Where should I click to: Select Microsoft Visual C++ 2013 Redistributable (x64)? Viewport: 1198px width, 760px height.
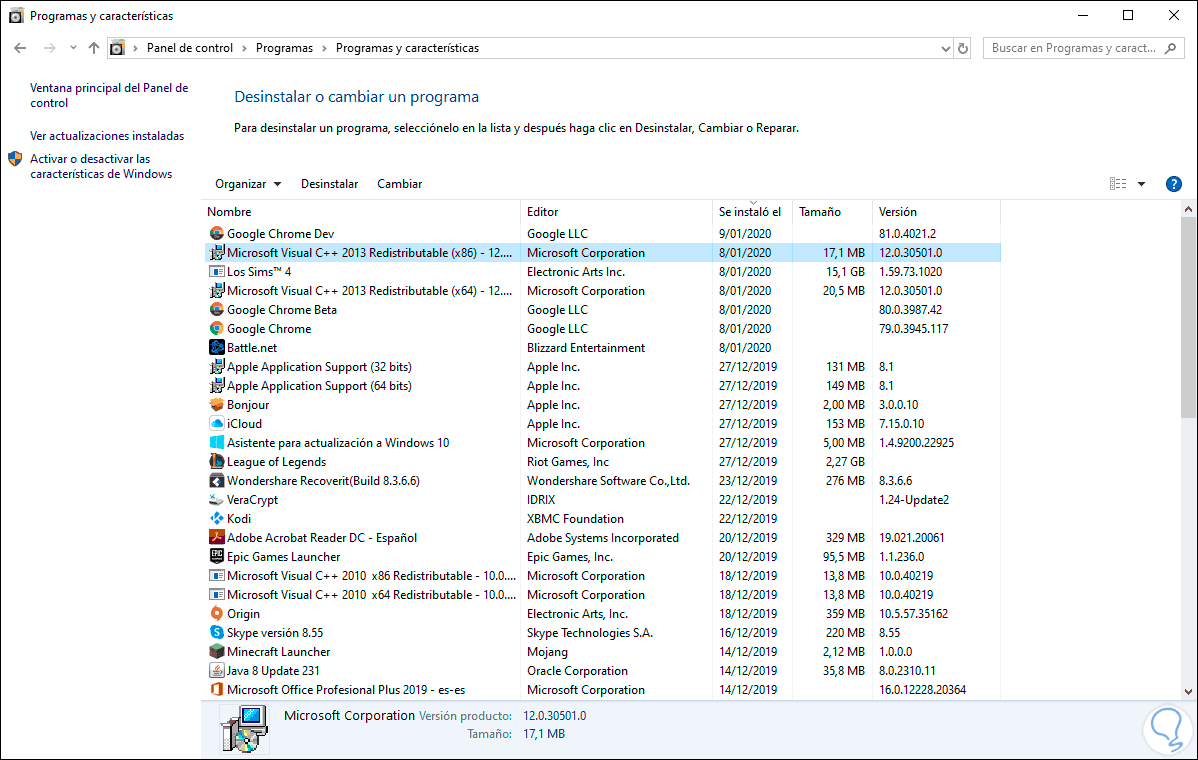pos(369,291)
